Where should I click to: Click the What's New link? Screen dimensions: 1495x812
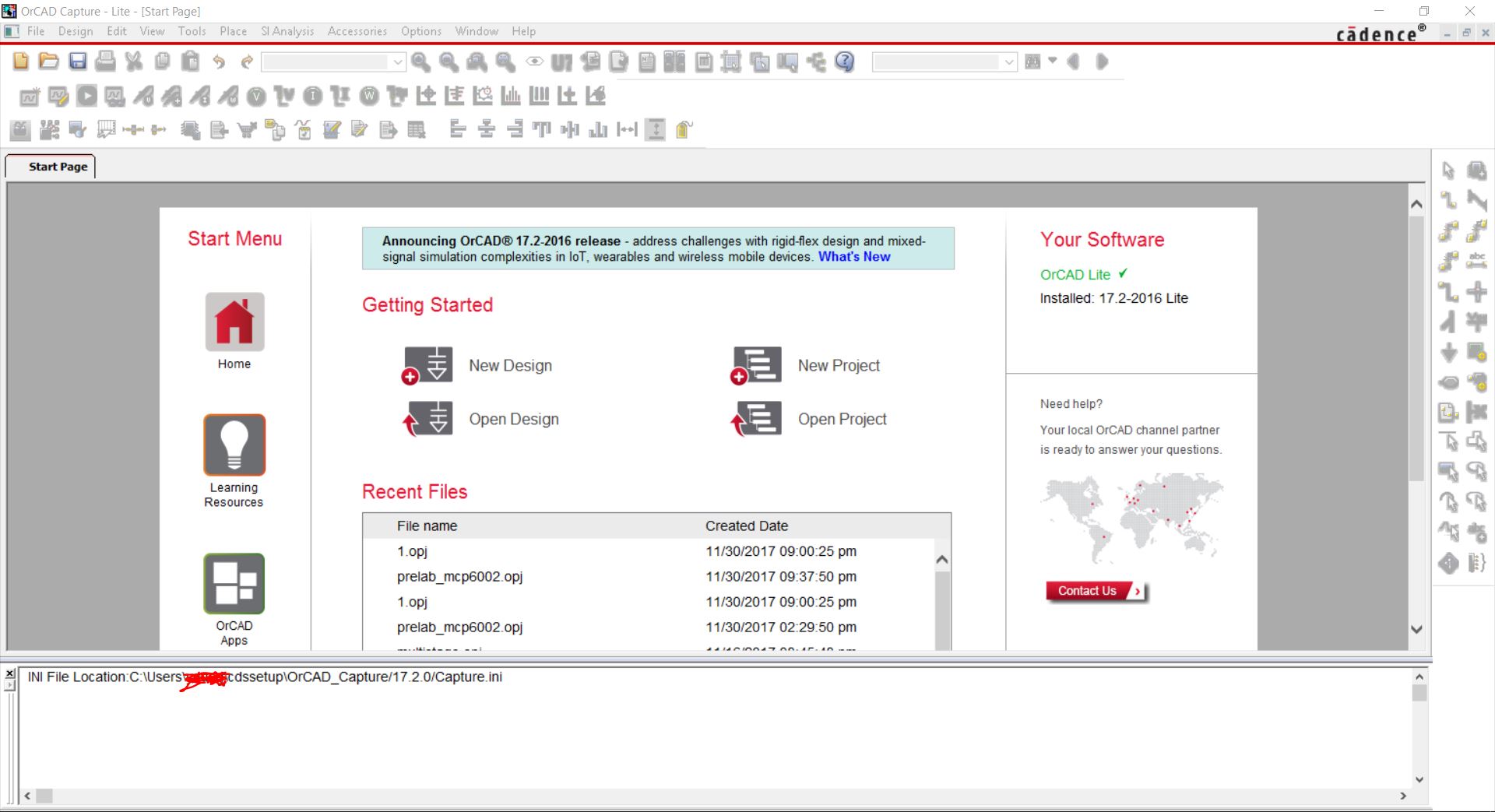853,257
